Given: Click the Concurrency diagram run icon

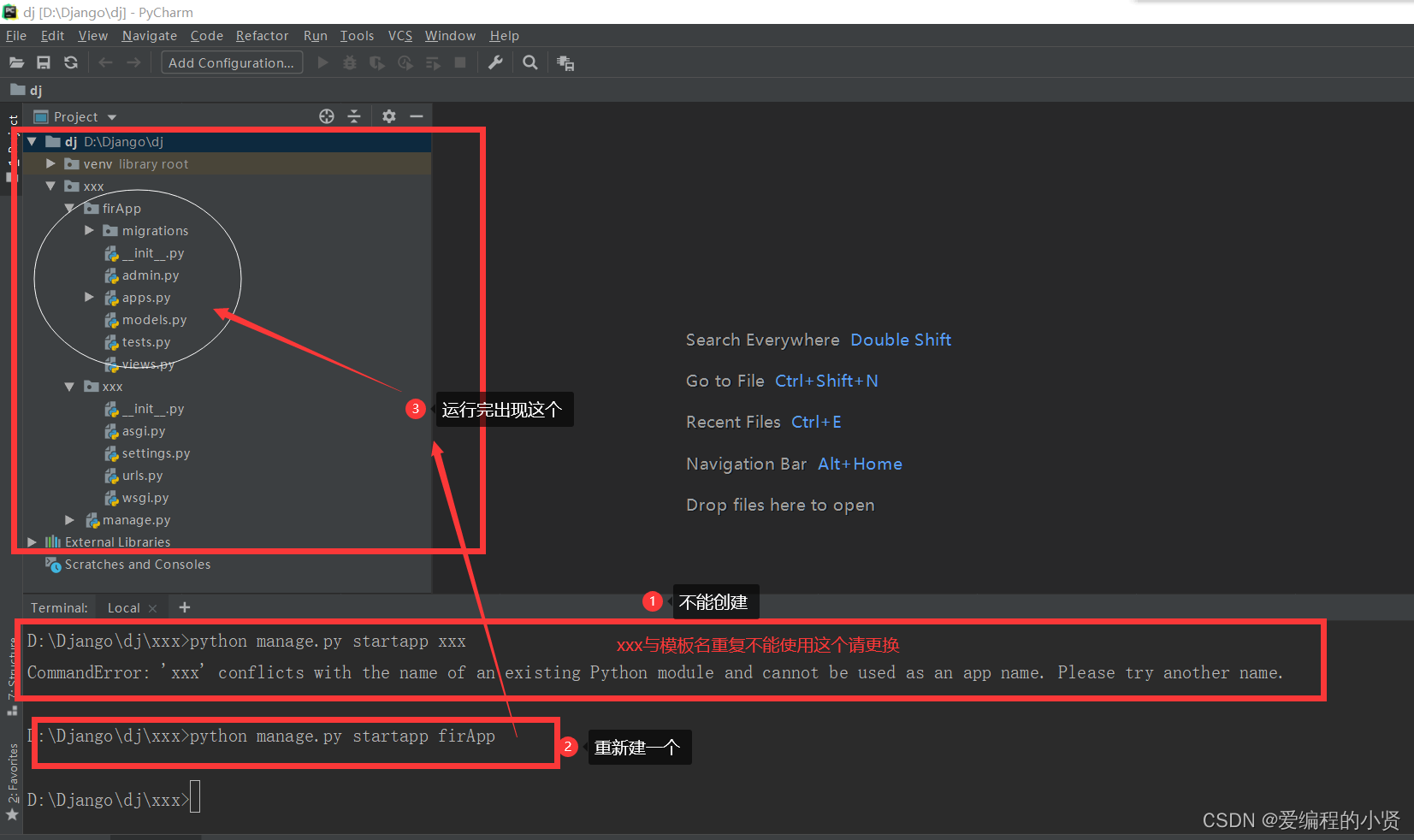Looking at the screenshot, I should pos(433,62).
